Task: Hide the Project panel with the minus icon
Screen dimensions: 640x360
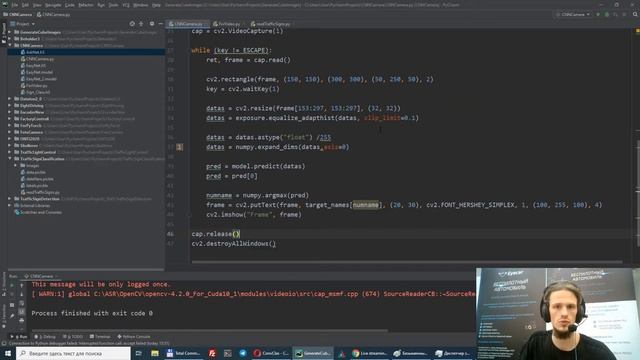Action: tap(160, 24)
